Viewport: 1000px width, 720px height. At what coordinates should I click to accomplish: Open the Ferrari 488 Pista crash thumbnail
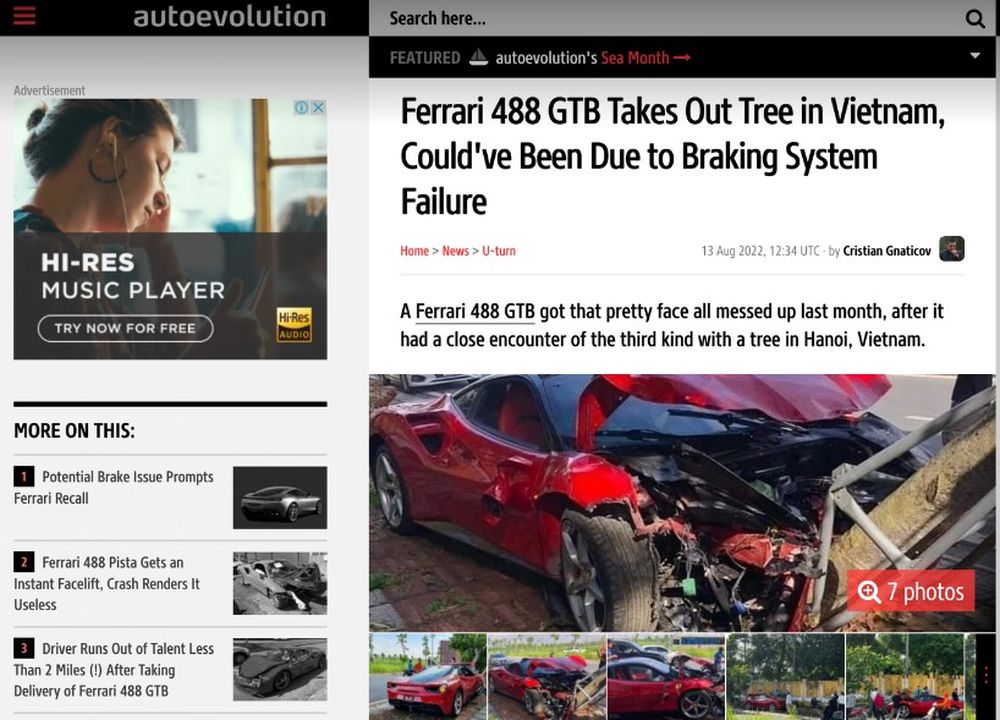[x=280, y=584]
